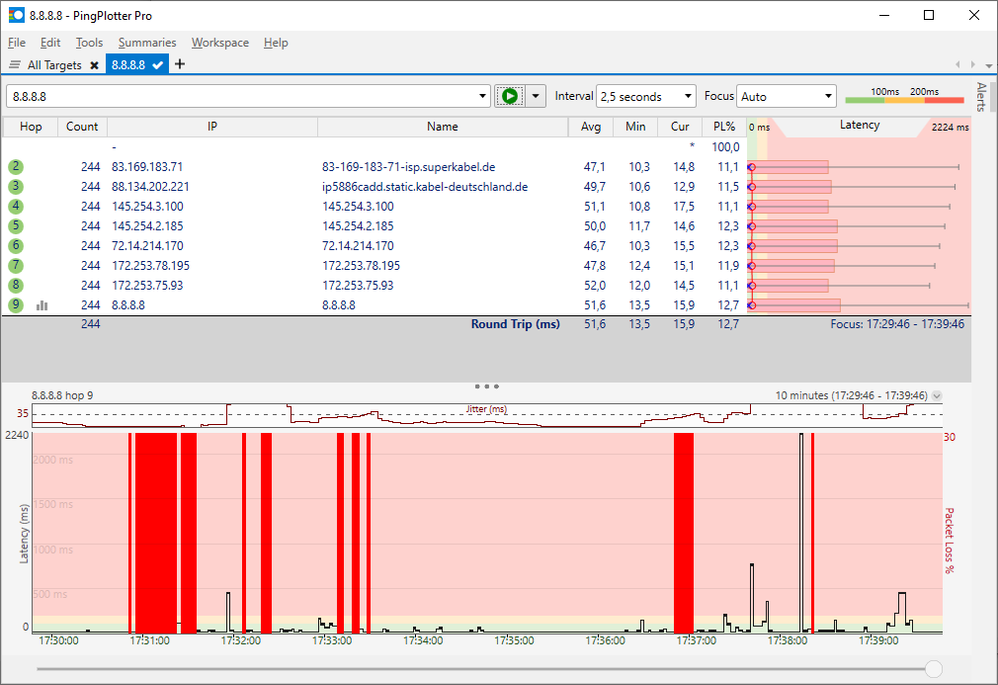Click the Name column header
This screenshot has width=998, height=685.
coord(442,127)
